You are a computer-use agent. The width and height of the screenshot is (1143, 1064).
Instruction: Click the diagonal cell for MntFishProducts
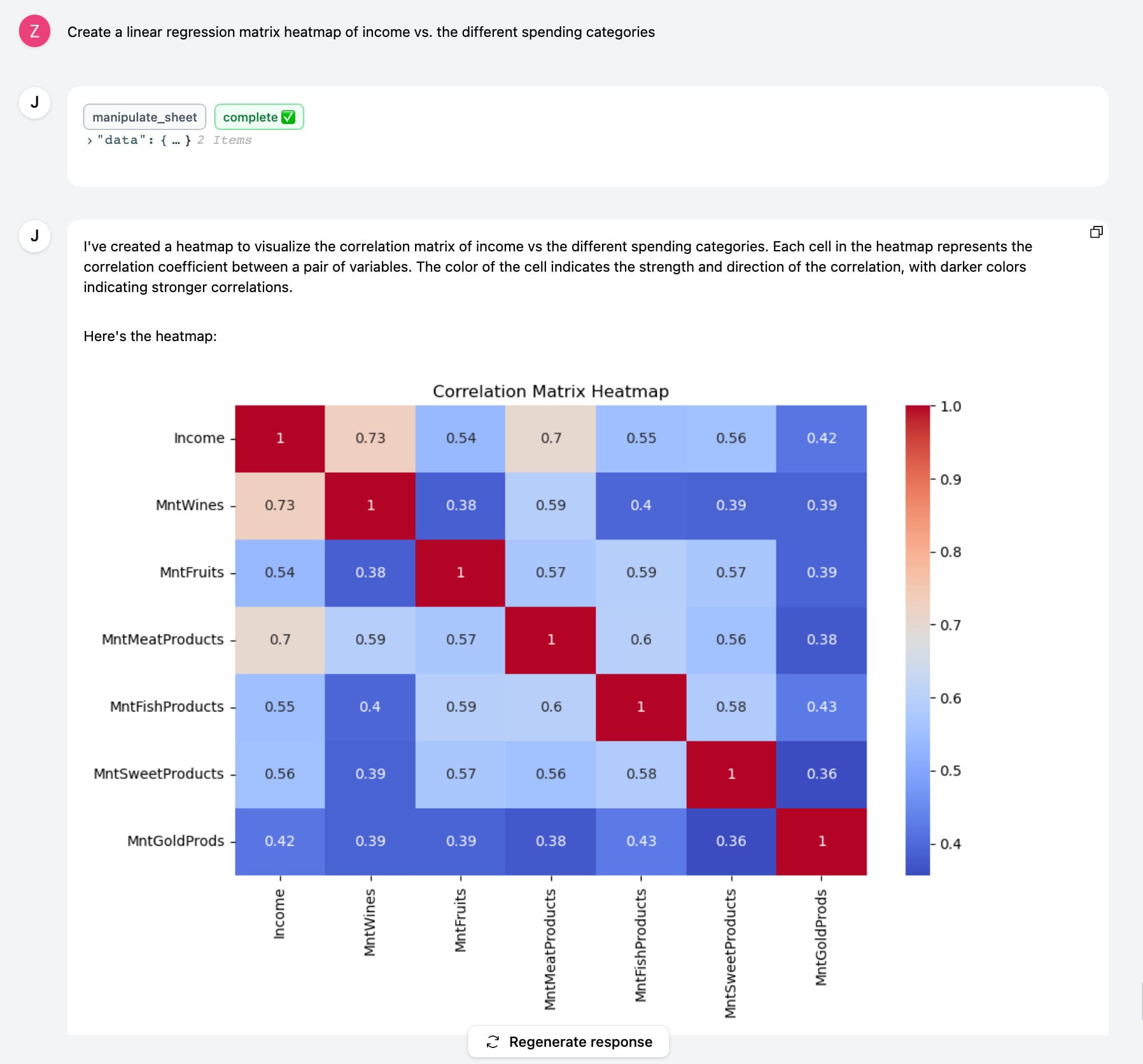click(641, 706)
